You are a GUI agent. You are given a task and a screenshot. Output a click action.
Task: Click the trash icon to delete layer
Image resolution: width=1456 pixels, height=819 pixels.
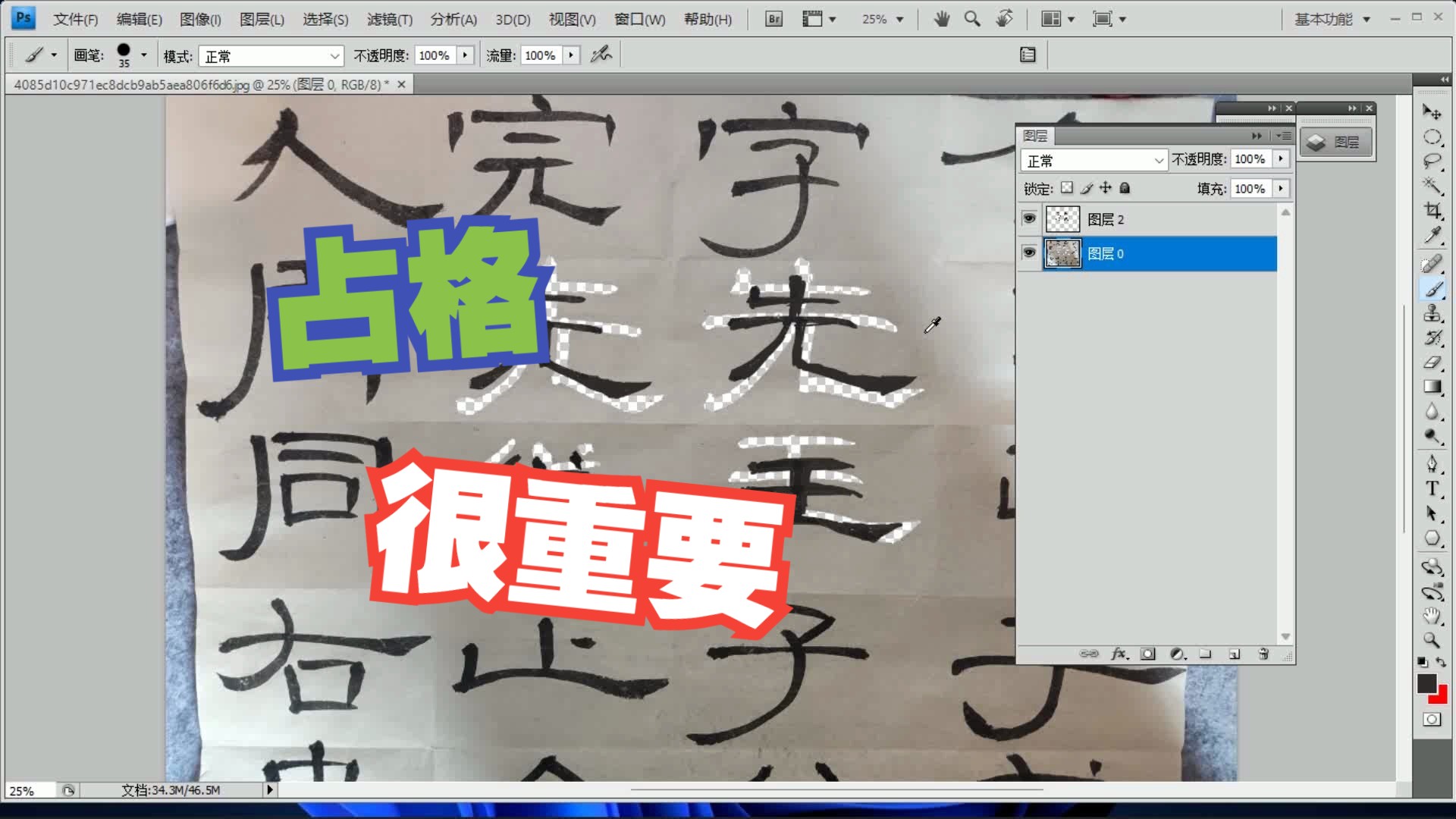pos(1263,654)
